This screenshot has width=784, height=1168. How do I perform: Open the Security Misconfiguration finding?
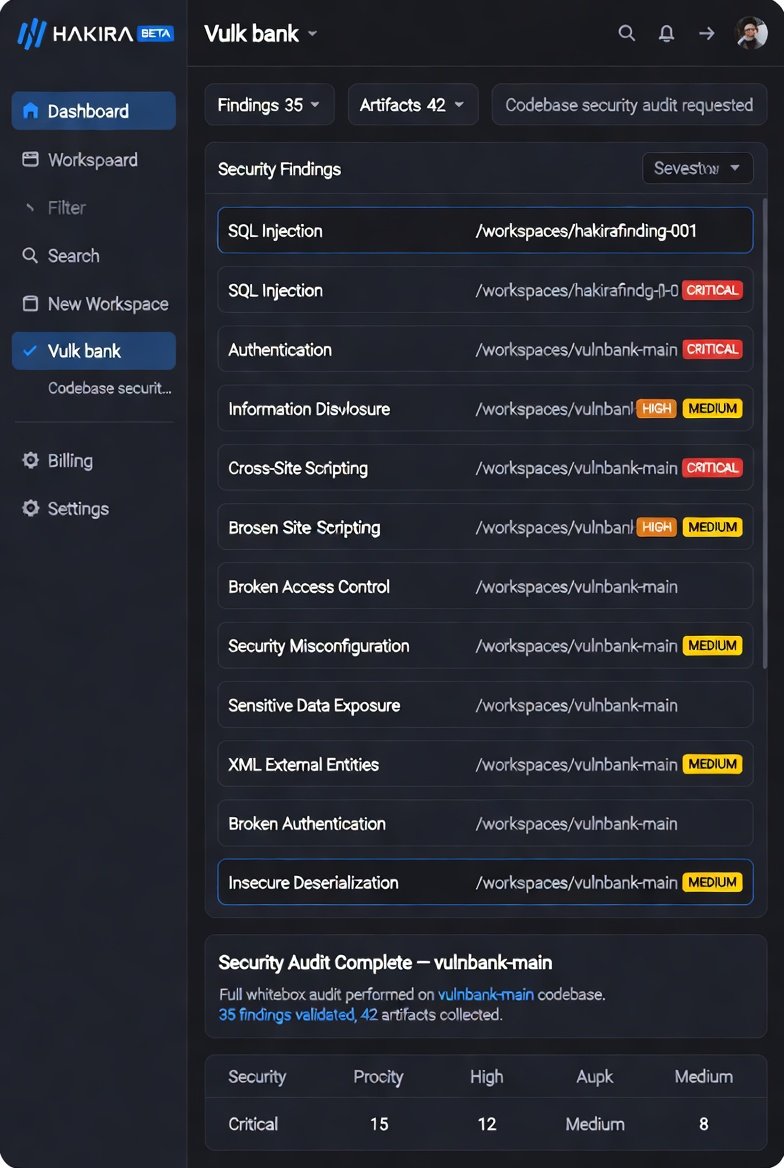[x=485, y=645]
